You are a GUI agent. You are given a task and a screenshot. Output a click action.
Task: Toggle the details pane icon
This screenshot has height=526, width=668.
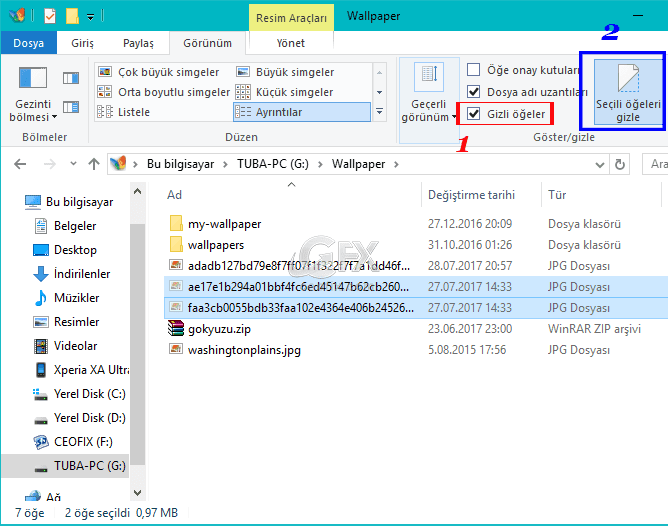click(x=71, y=107)
